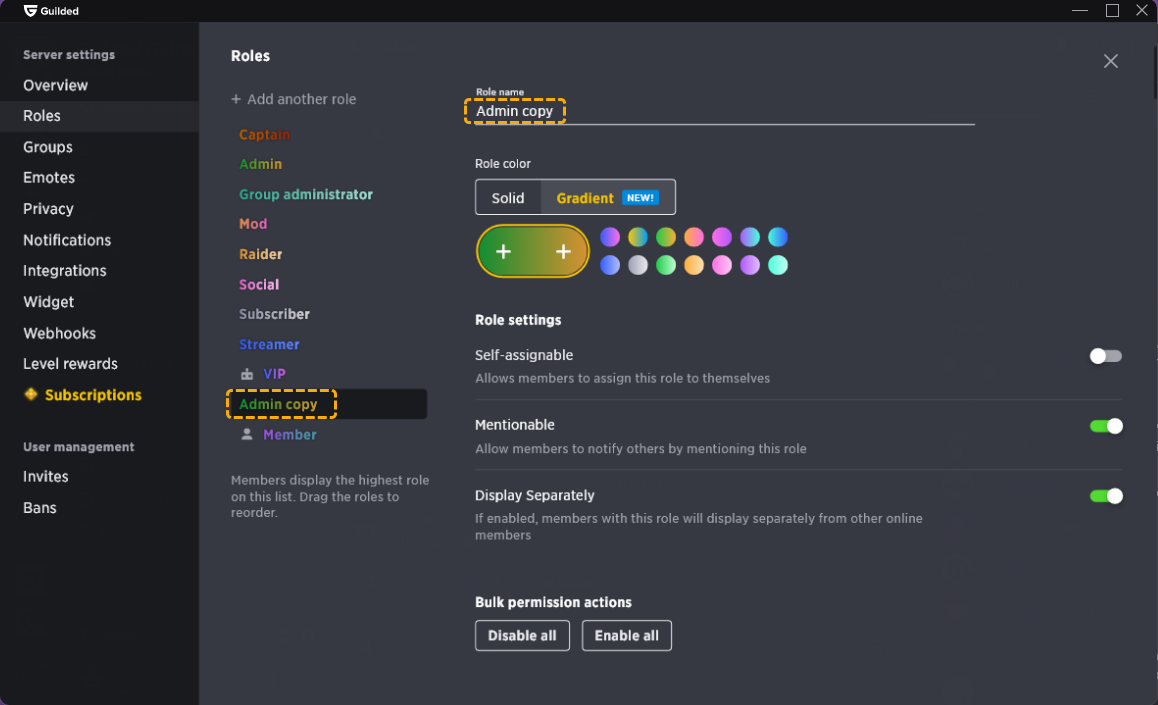Image resolution: width=1158 pixels, height=705 pixels.
Task: Pick the lavender purple fading swatch
Action: pyautogui.click(x=750, y=265)
